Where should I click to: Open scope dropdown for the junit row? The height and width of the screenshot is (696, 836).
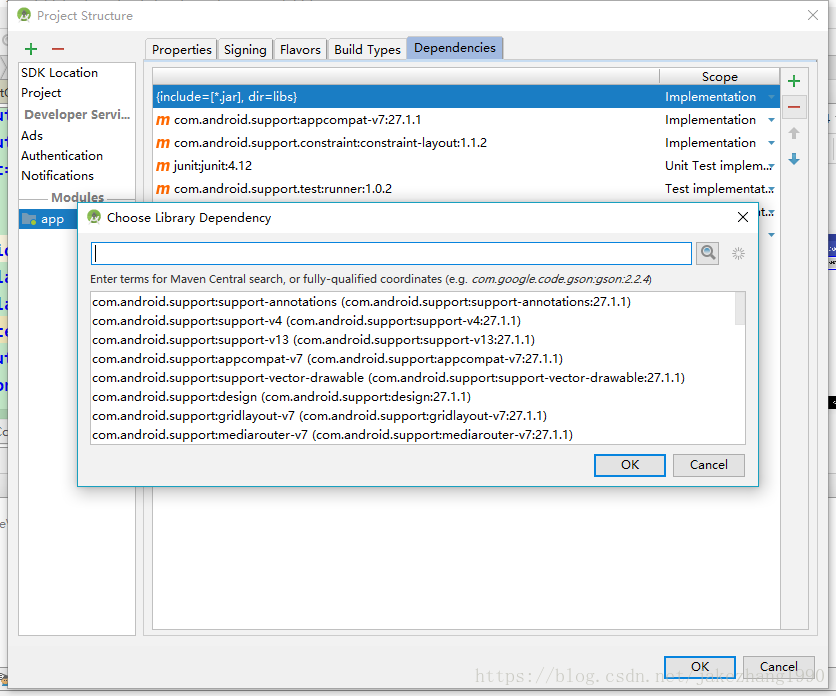point(771,166)
